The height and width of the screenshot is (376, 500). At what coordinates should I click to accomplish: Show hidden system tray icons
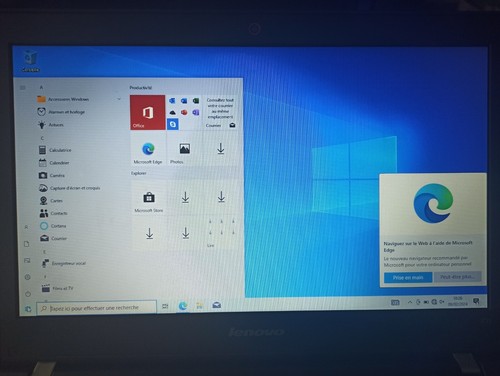tap(410, 302)
